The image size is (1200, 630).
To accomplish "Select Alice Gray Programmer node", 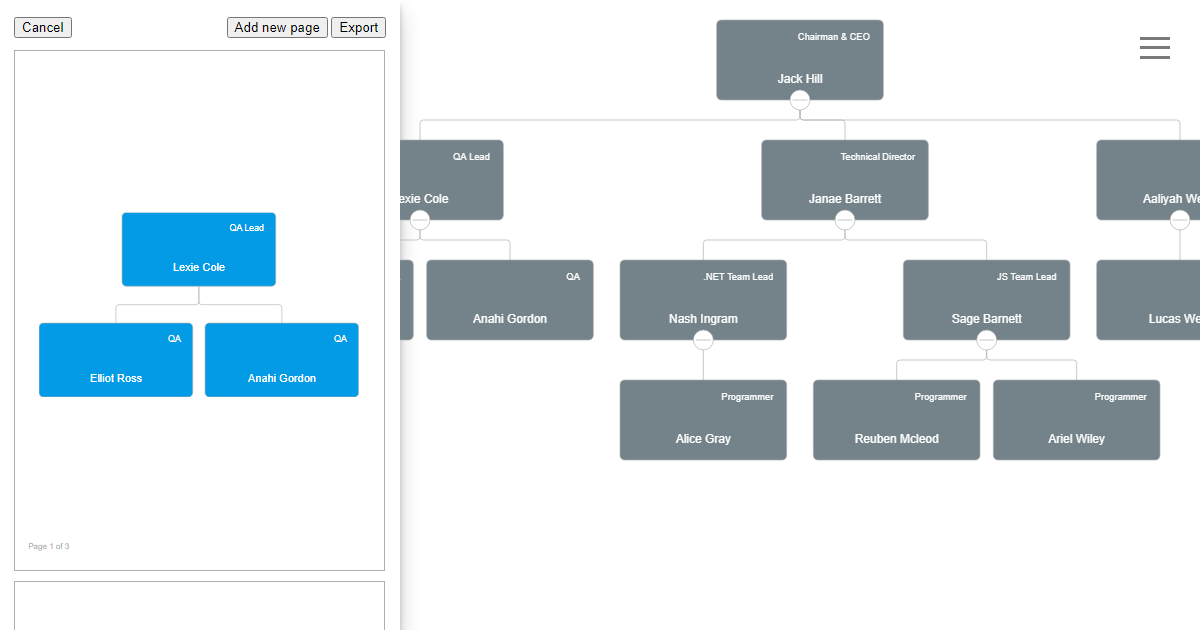I will [703, 420].
